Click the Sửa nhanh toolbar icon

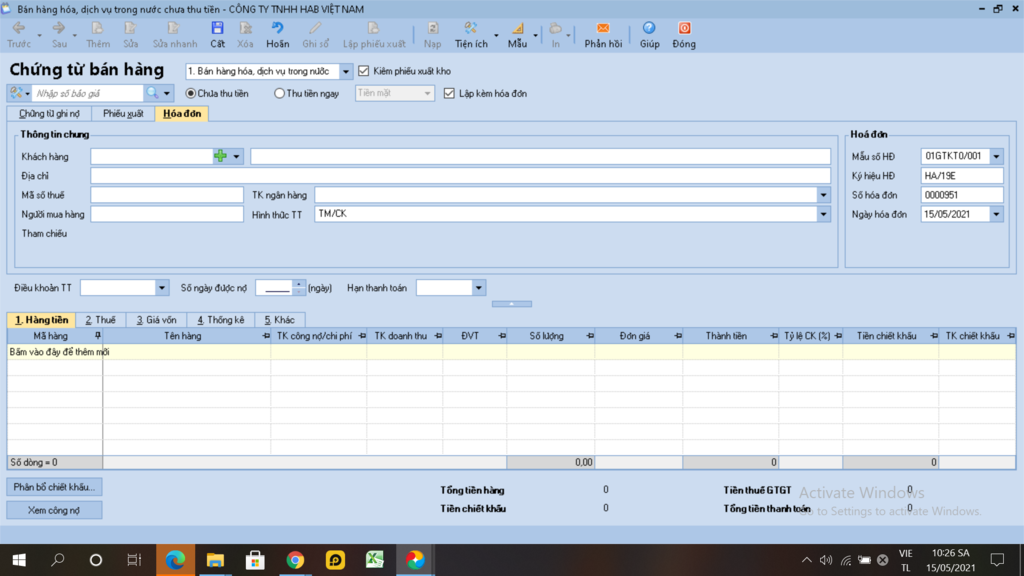174,28
